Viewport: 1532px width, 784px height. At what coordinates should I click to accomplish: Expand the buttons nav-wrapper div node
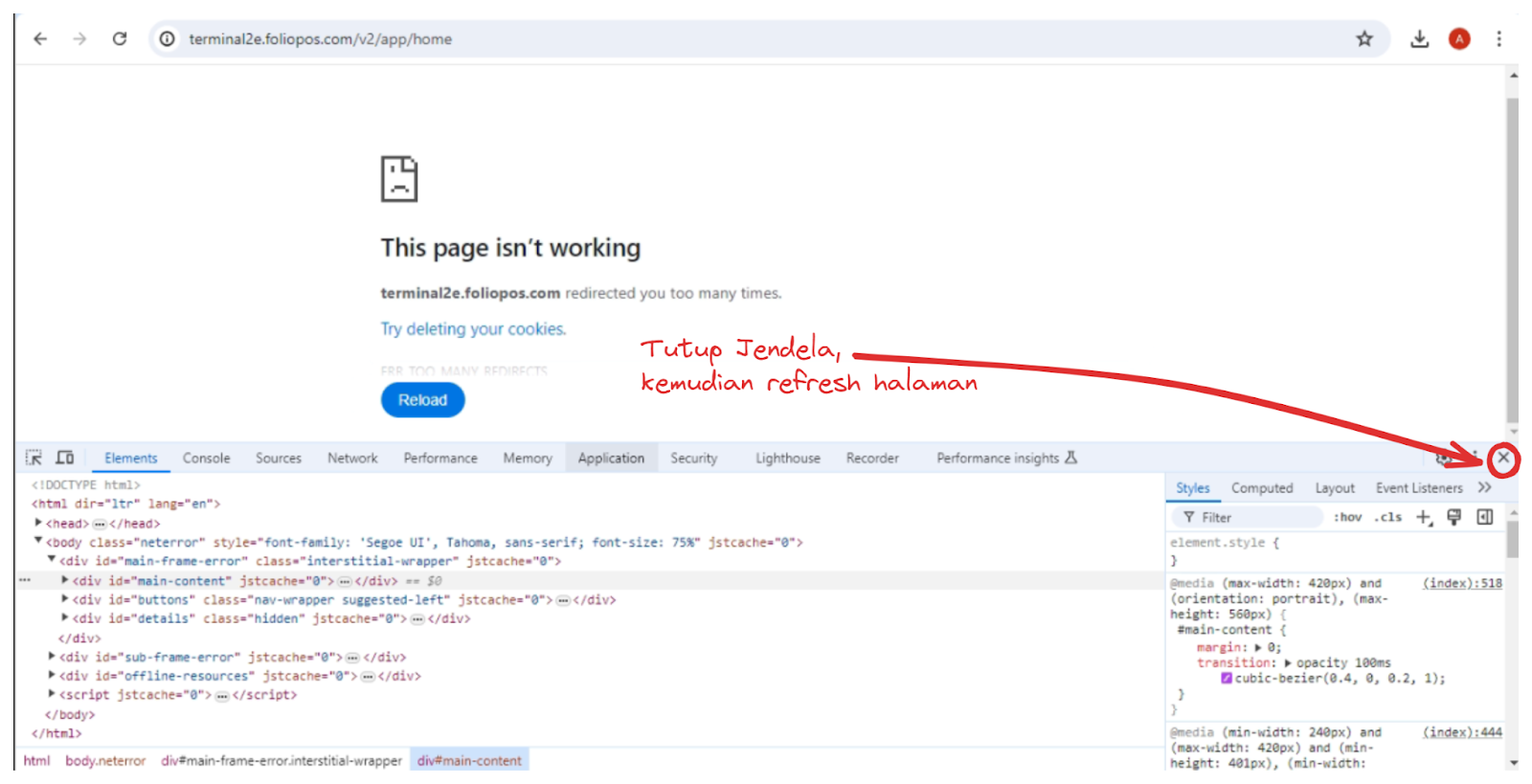coord(65,599)
